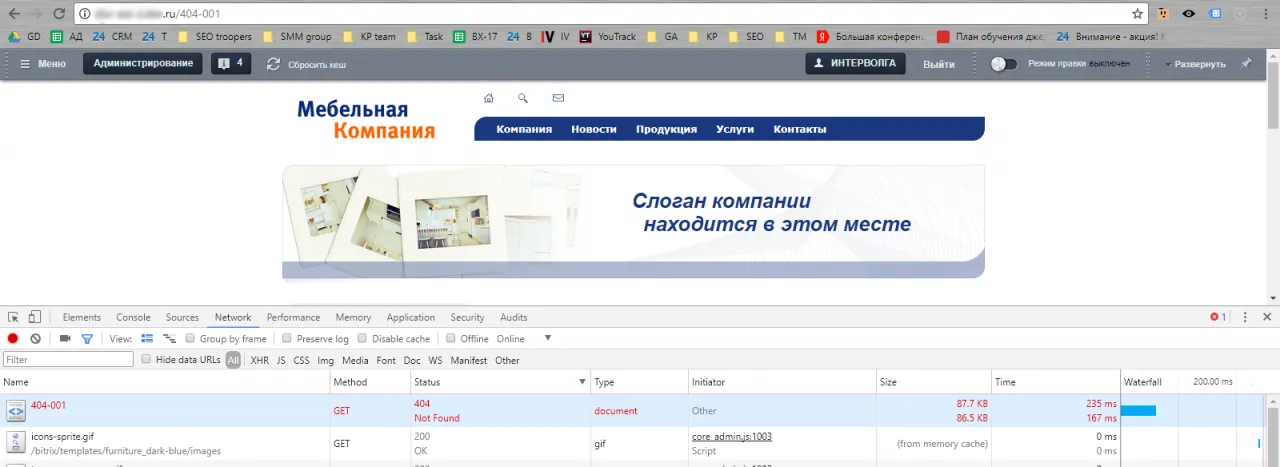Image resolution: width=1280 pixels, height=467 pixels.
Task: Switch to the Sources tab
Action: pyautogui.click(x=182, y=317)
